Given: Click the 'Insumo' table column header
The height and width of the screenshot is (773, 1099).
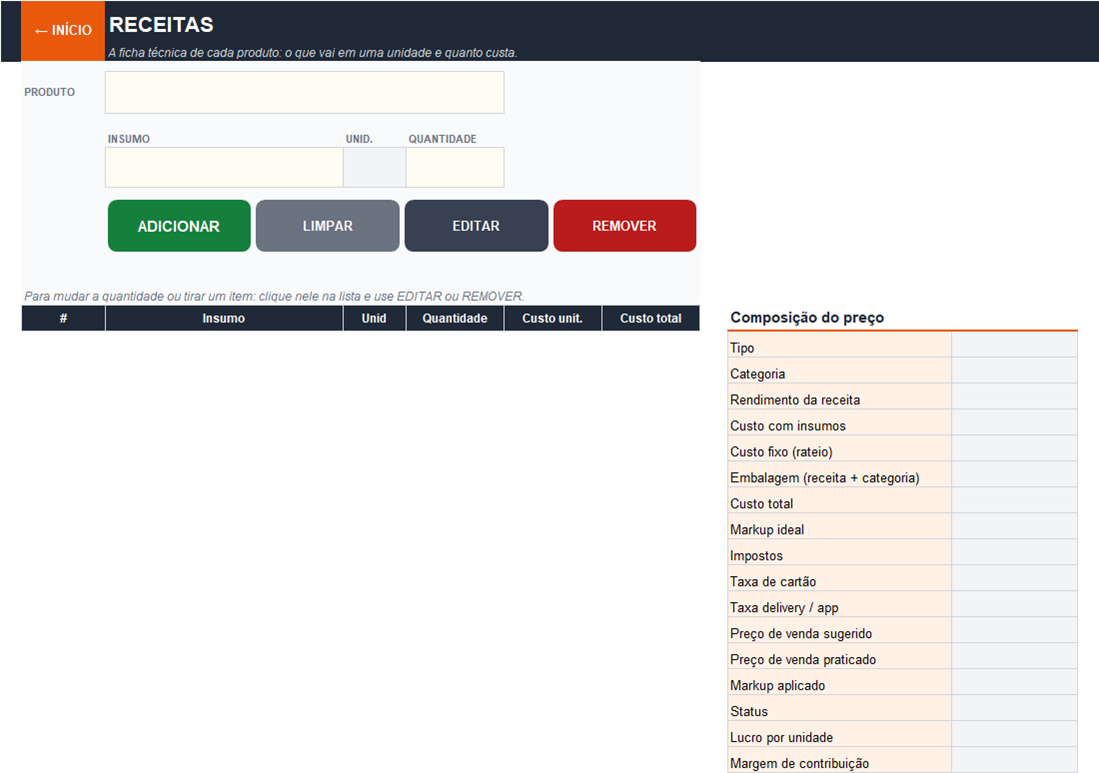Looking at the screenshot, I should 224,318.
